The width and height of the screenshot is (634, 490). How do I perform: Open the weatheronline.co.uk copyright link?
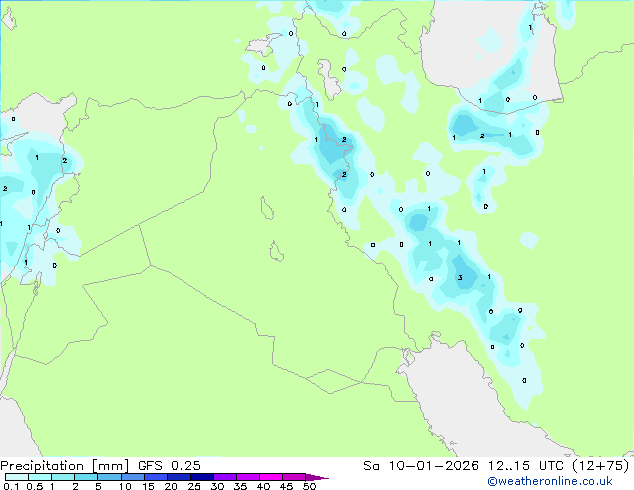(550, 481)
